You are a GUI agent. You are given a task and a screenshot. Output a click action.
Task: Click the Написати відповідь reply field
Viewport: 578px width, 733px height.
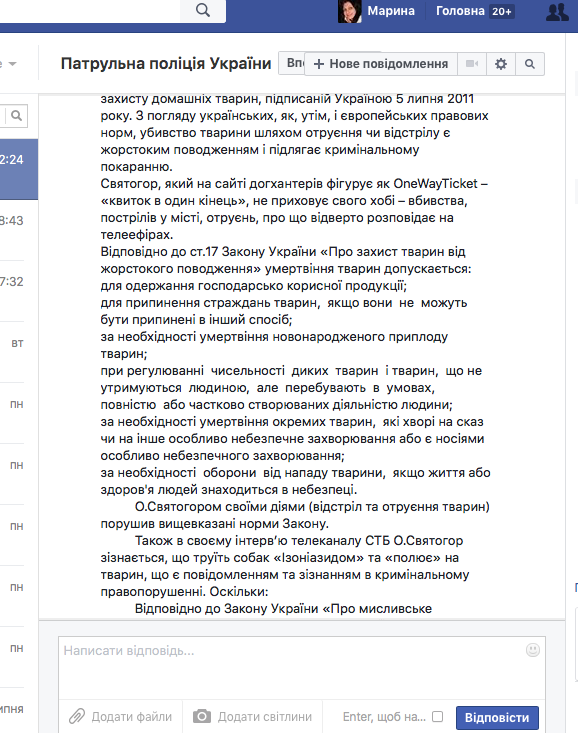tap(302, 668)
